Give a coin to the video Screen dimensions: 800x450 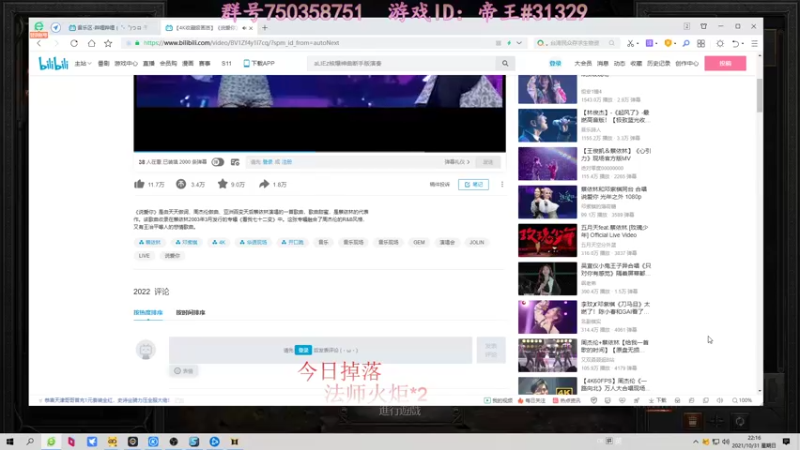point(181,184)
